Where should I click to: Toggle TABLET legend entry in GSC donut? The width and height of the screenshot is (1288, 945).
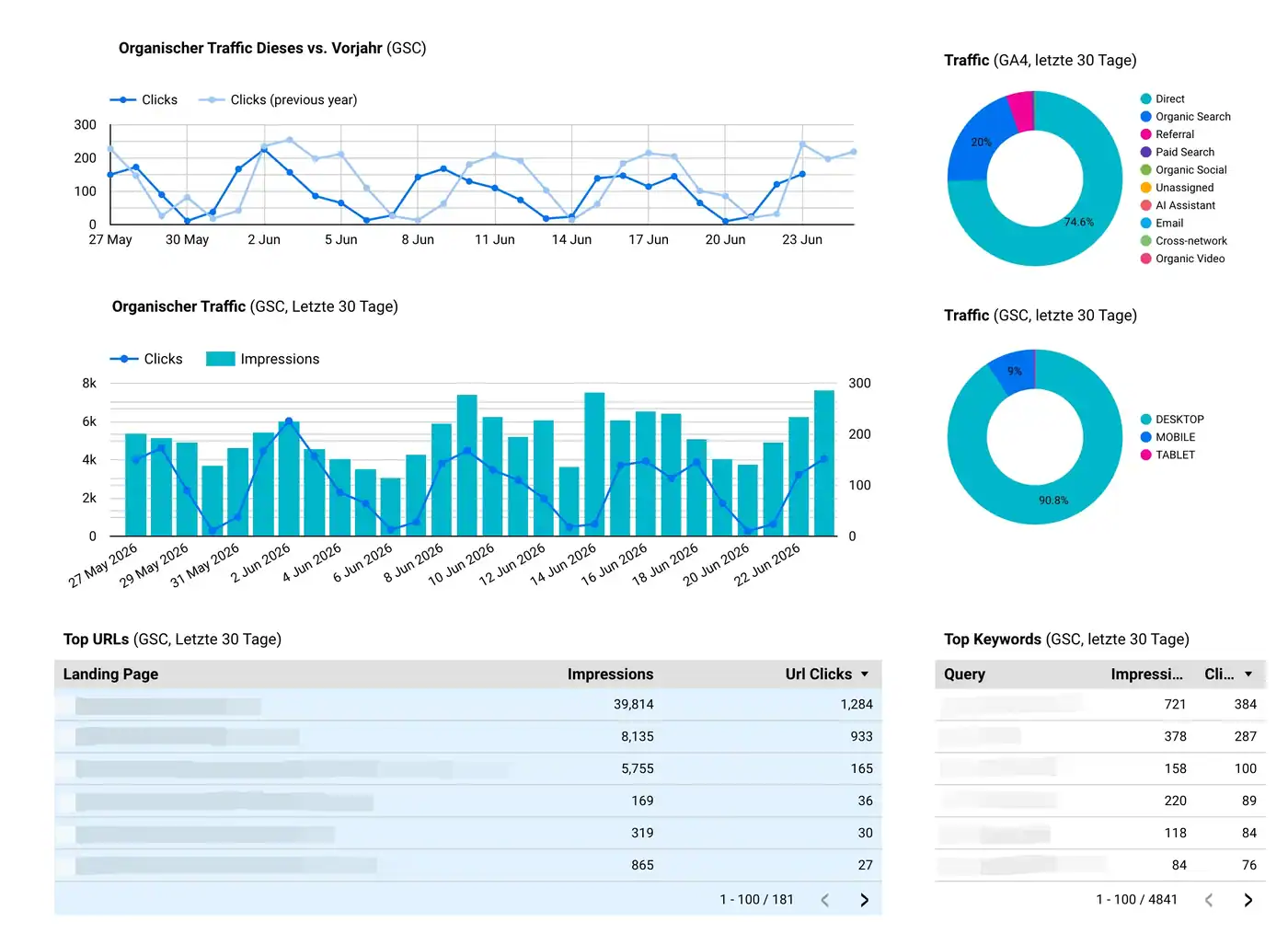click(x=1167, y=455)
